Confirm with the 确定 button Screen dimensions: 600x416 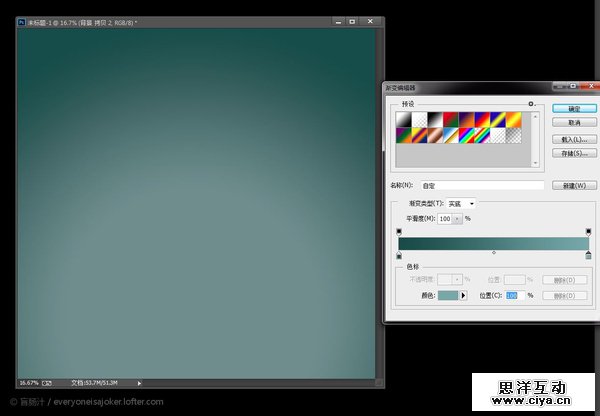(574, 109)
